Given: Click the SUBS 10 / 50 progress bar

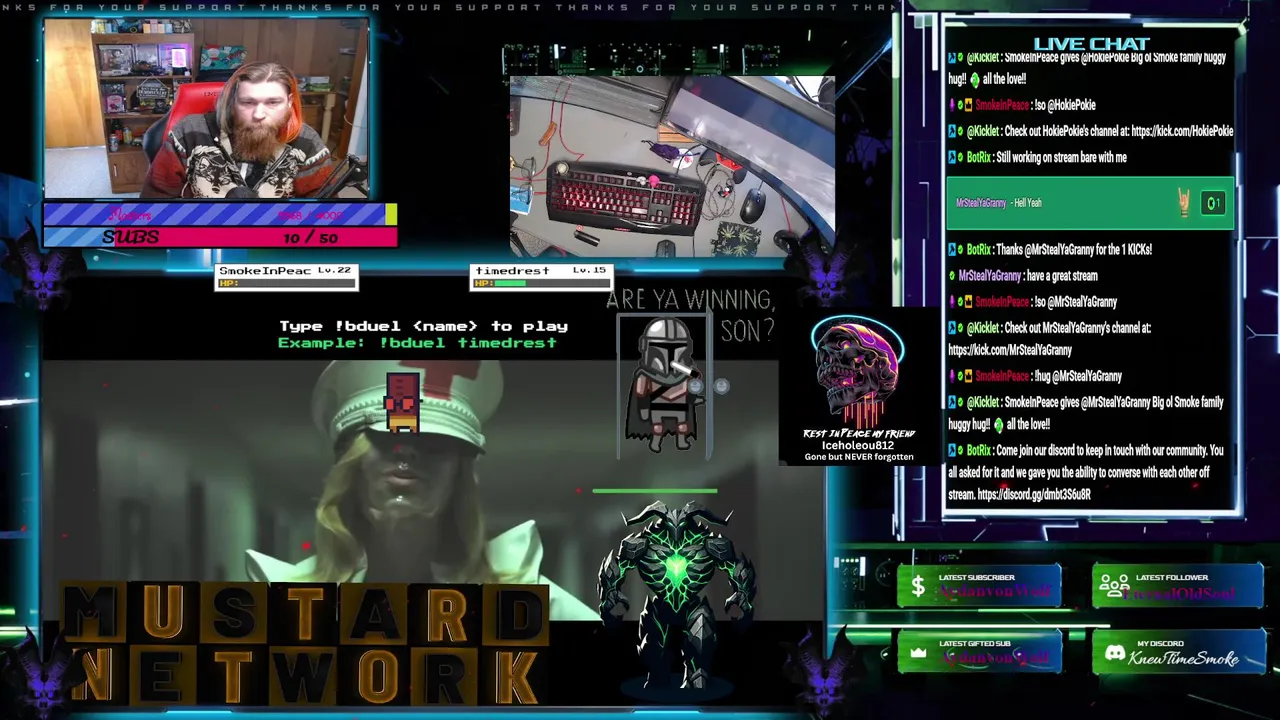Looking at the screenshot, I should pos(220,237).
